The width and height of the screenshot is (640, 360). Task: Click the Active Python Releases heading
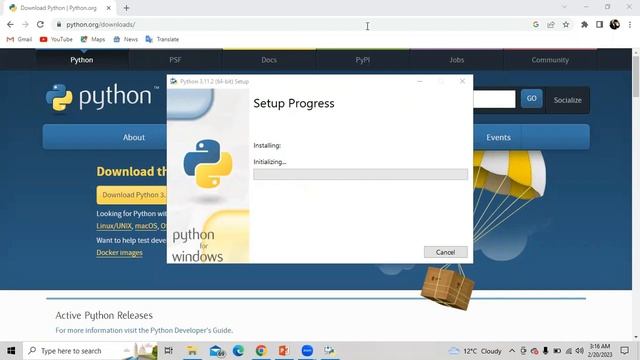[104, 316]
